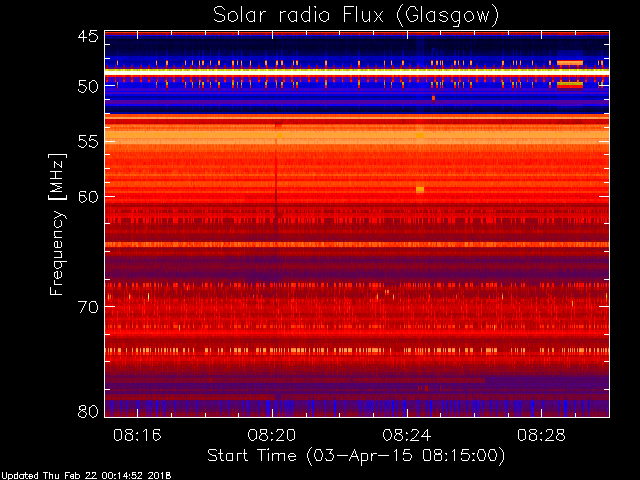Screen dimensions: 640x480
Task: Click the Frequency [MHz] axis title
Action: 57,224
